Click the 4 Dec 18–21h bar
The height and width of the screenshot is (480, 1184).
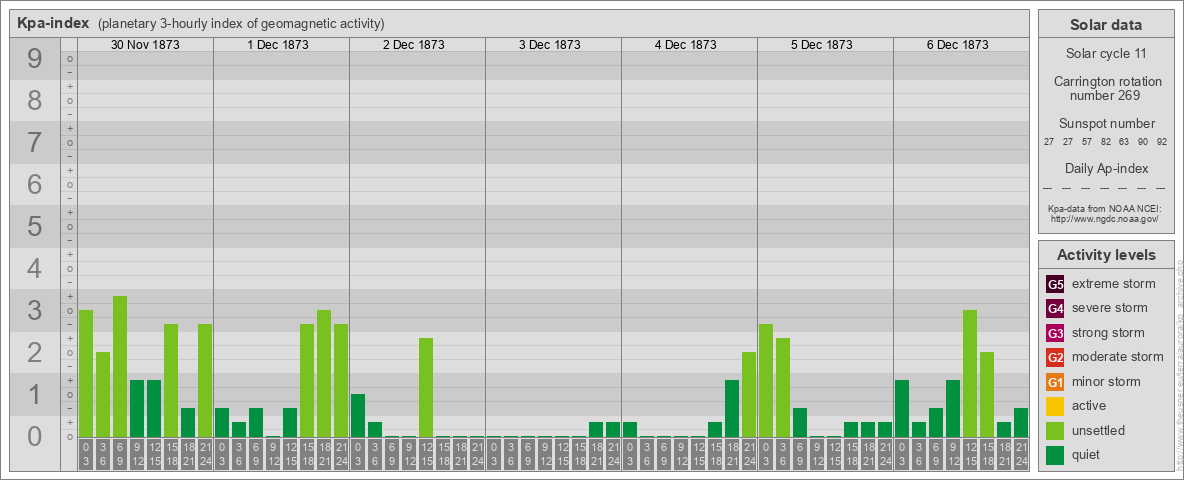732,408
